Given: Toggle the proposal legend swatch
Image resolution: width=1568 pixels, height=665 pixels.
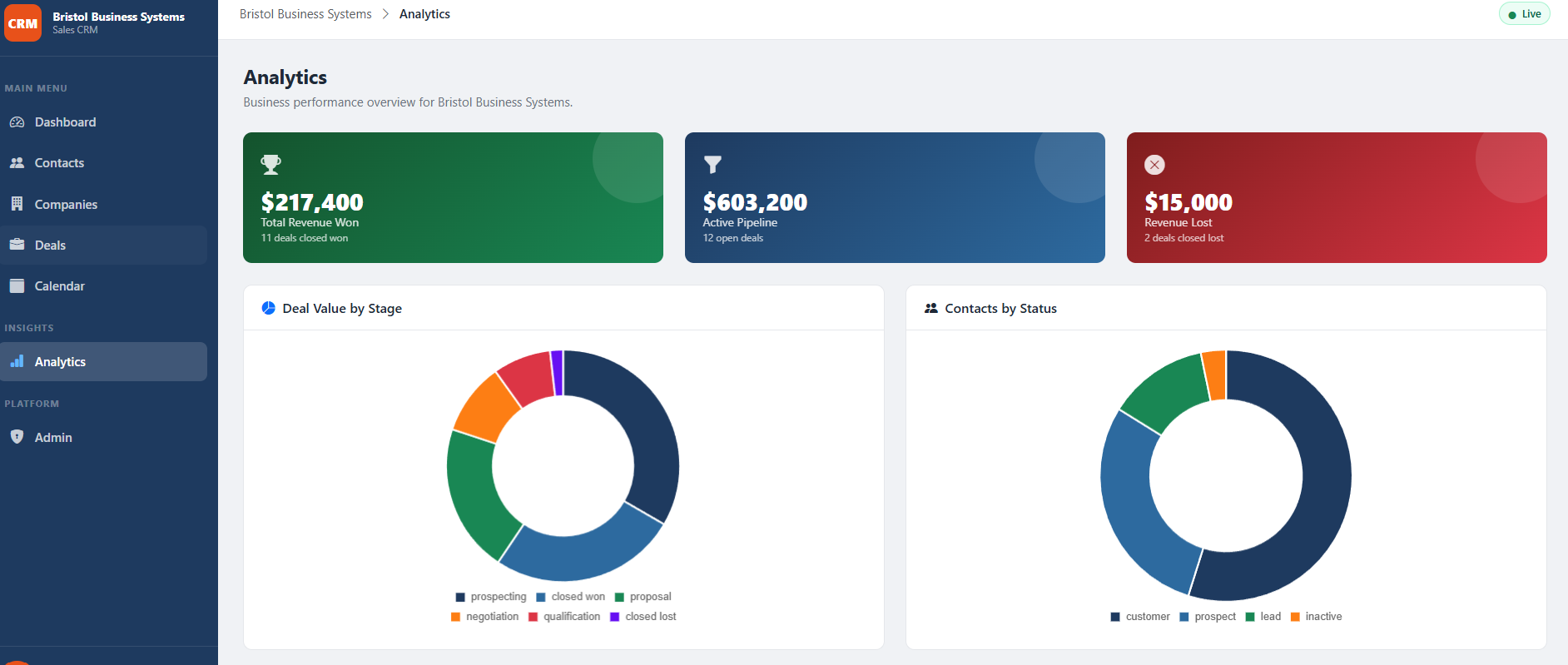Looking at the screenshot, I should point(619,597).
